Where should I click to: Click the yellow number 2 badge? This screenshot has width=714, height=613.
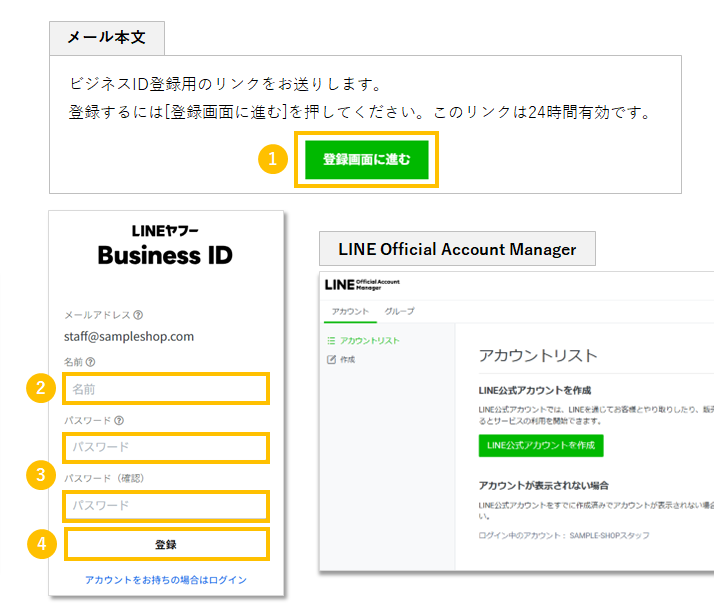[x=41, y=388]
